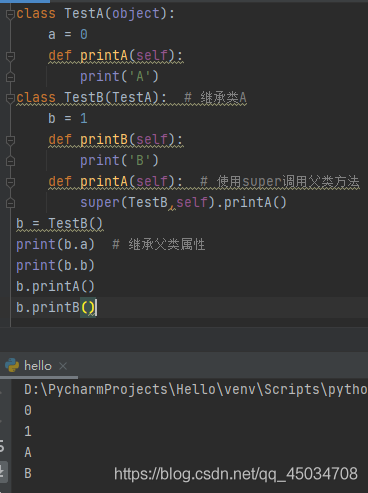Click the D:\PycharmProjects interpreter path output
Viewport: 368px width, 493px height.
pos(196,389)
